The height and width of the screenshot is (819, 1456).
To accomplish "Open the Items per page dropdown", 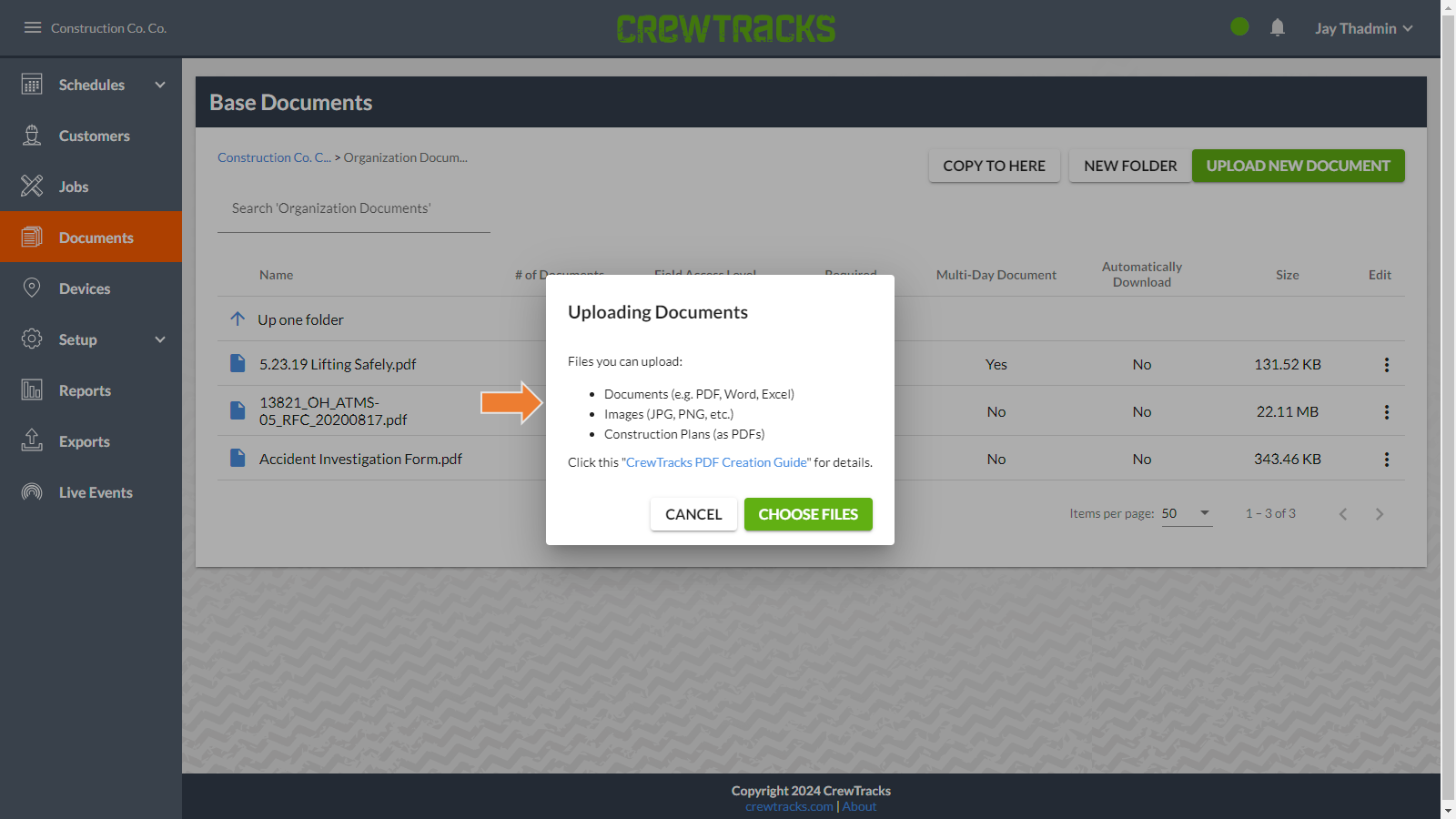I will [x=1187, y=514].
